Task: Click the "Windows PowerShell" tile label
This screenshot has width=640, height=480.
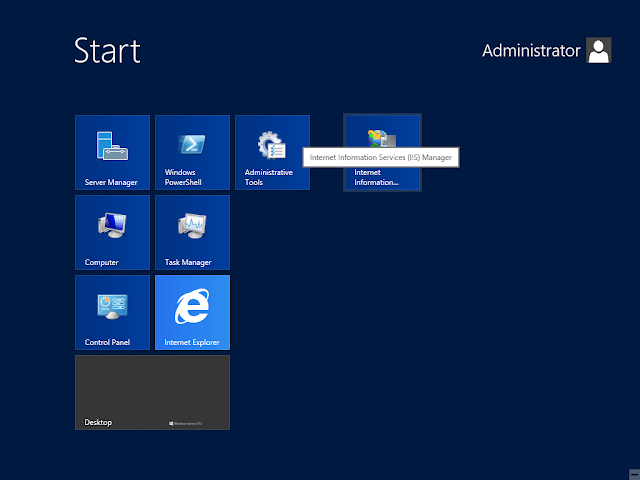Action: click(x=180, y=178)
